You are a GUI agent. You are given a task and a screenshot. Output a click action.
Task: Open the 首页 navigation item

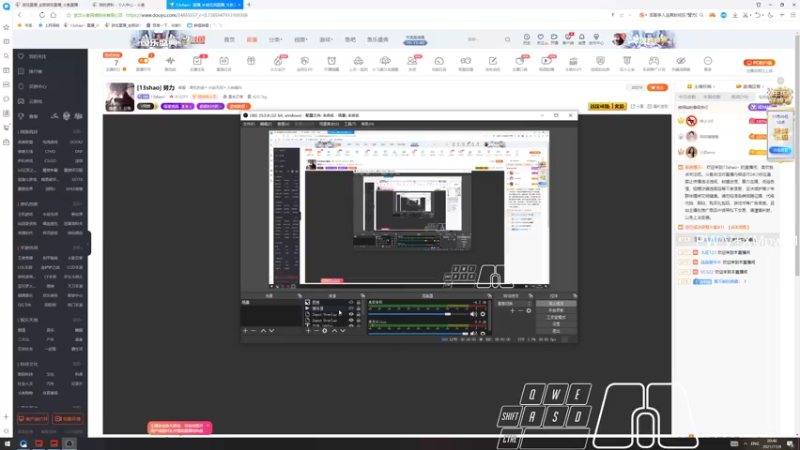pyautogui.click(x=230, y=39)
